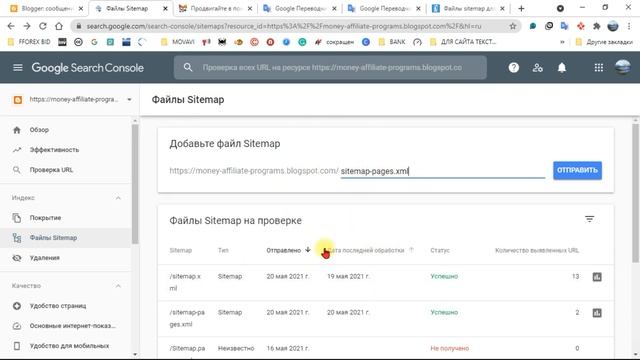
Task: Expand the property selector dropdown
Action: click(x=129, y=100)
